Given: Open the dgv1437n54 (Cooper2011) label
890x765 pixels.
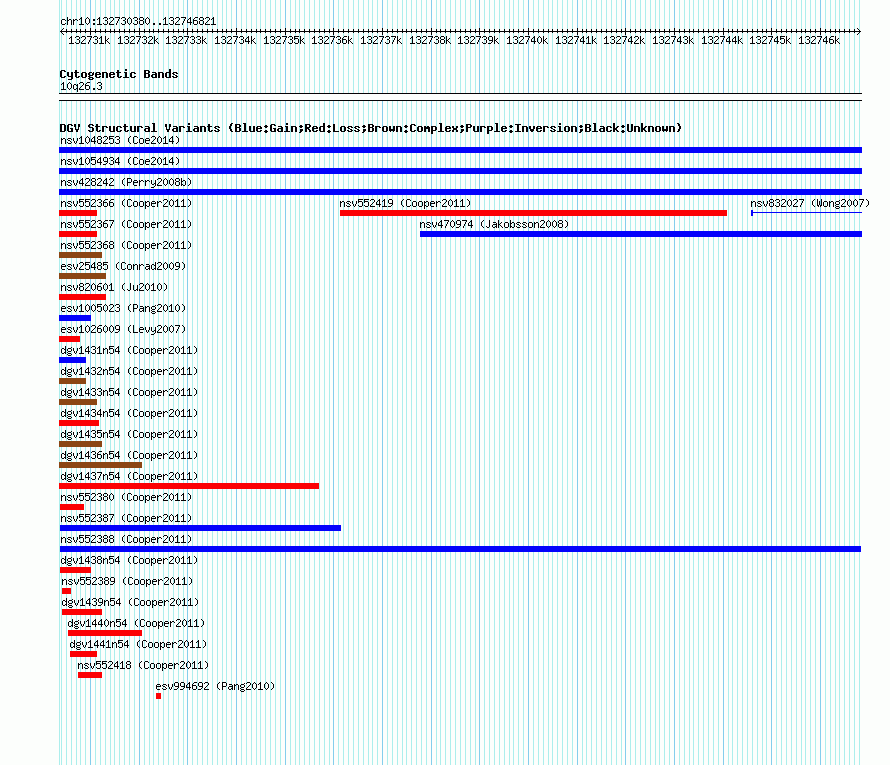Looking at the screenshot, I should click(x=129, y=476).
